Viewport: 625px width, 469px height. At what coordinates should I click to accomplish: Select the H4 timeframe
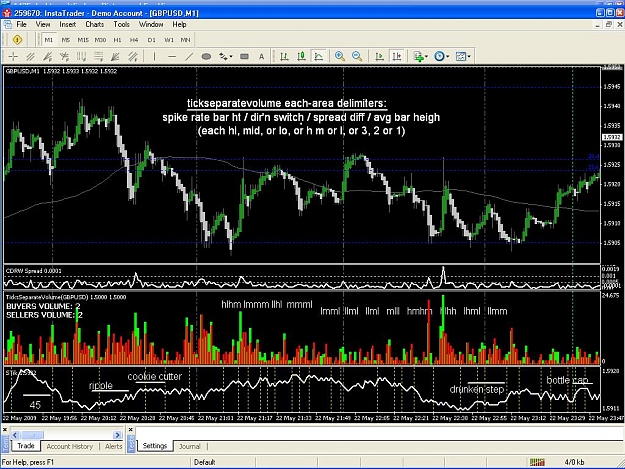(x=134, y=40)
